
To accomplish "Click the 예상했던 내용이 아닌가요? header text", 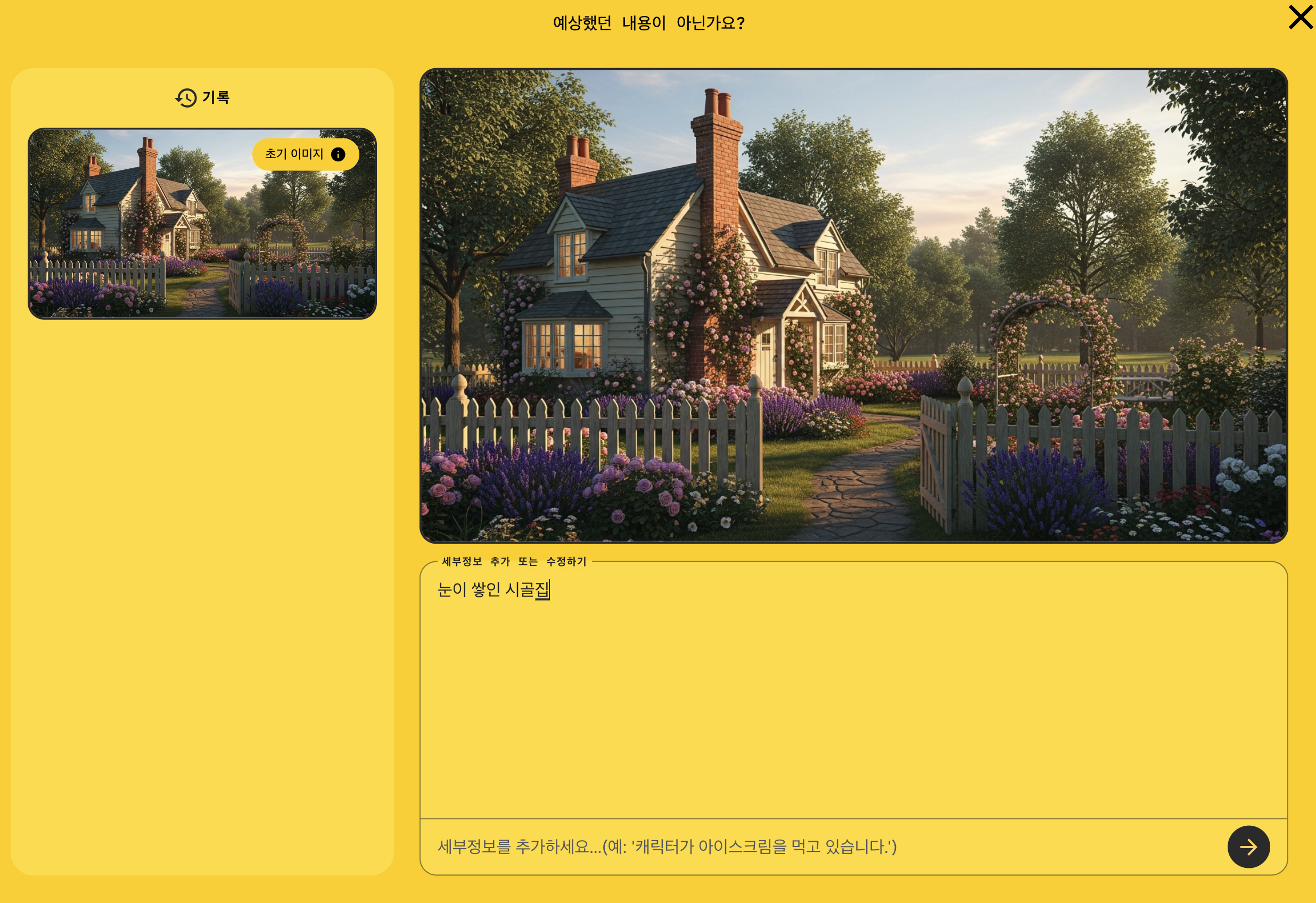I will (x=648, y=23).
